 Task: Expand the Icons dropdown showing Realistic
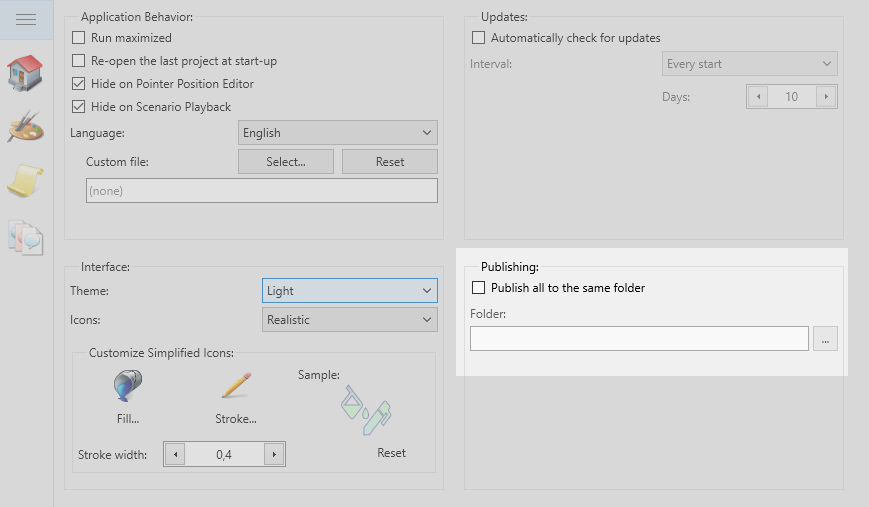point(349,320)
